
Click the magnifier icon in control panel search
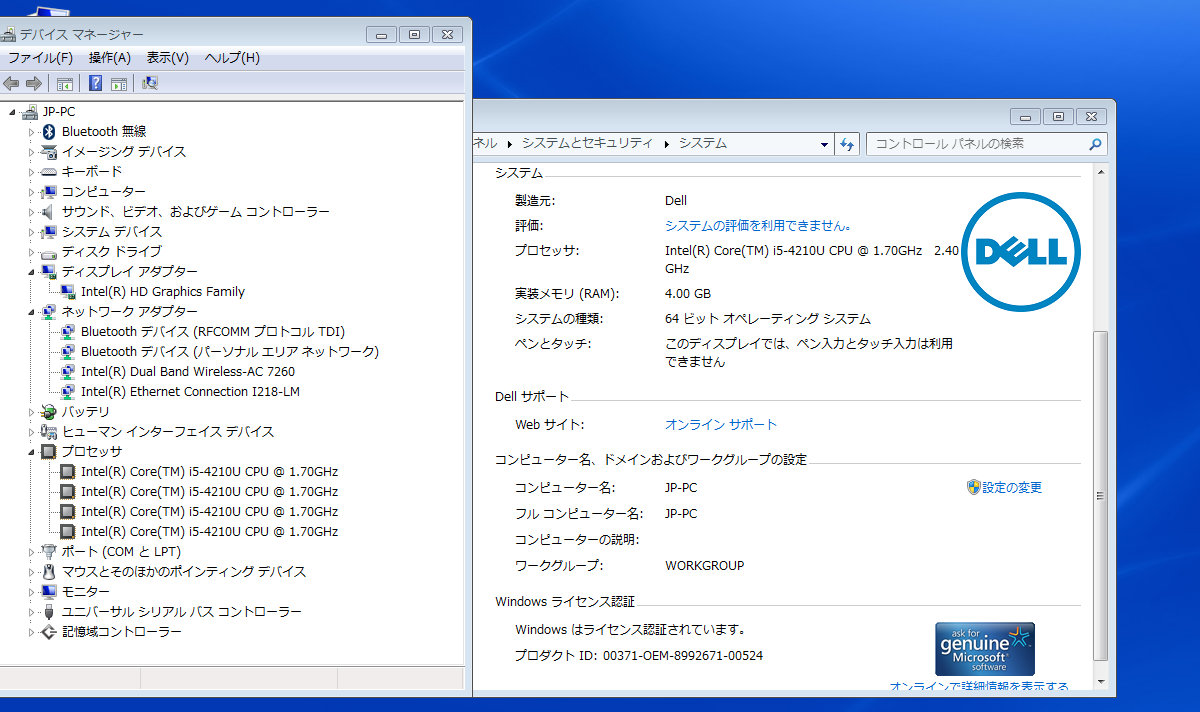[x=1096, y=144]
